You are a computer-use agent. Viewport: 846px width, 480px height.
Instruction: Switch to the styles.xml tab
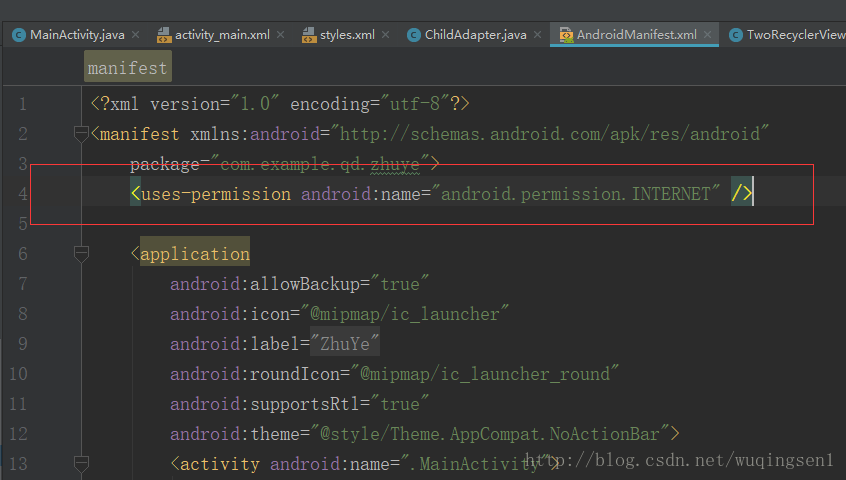347,35
